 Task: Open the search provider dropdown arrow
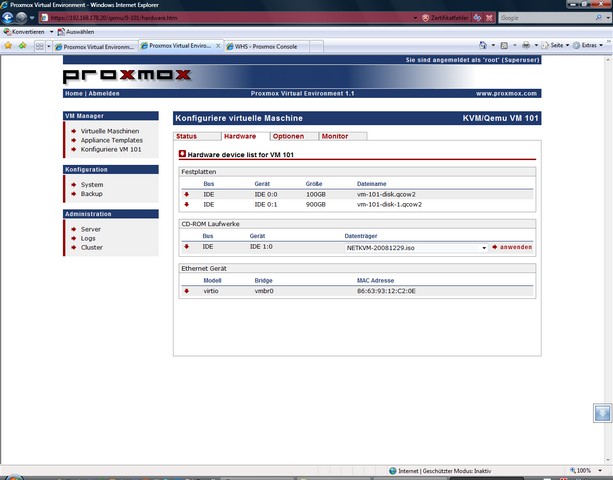click(x=608, y=18)
